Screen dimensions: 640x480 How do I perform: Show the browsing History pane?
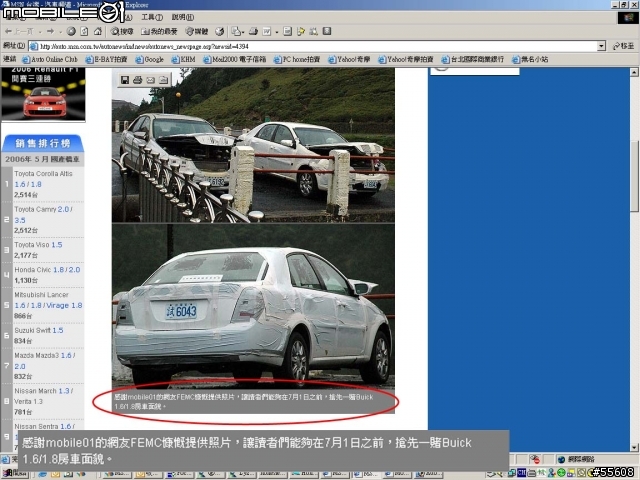220,31
